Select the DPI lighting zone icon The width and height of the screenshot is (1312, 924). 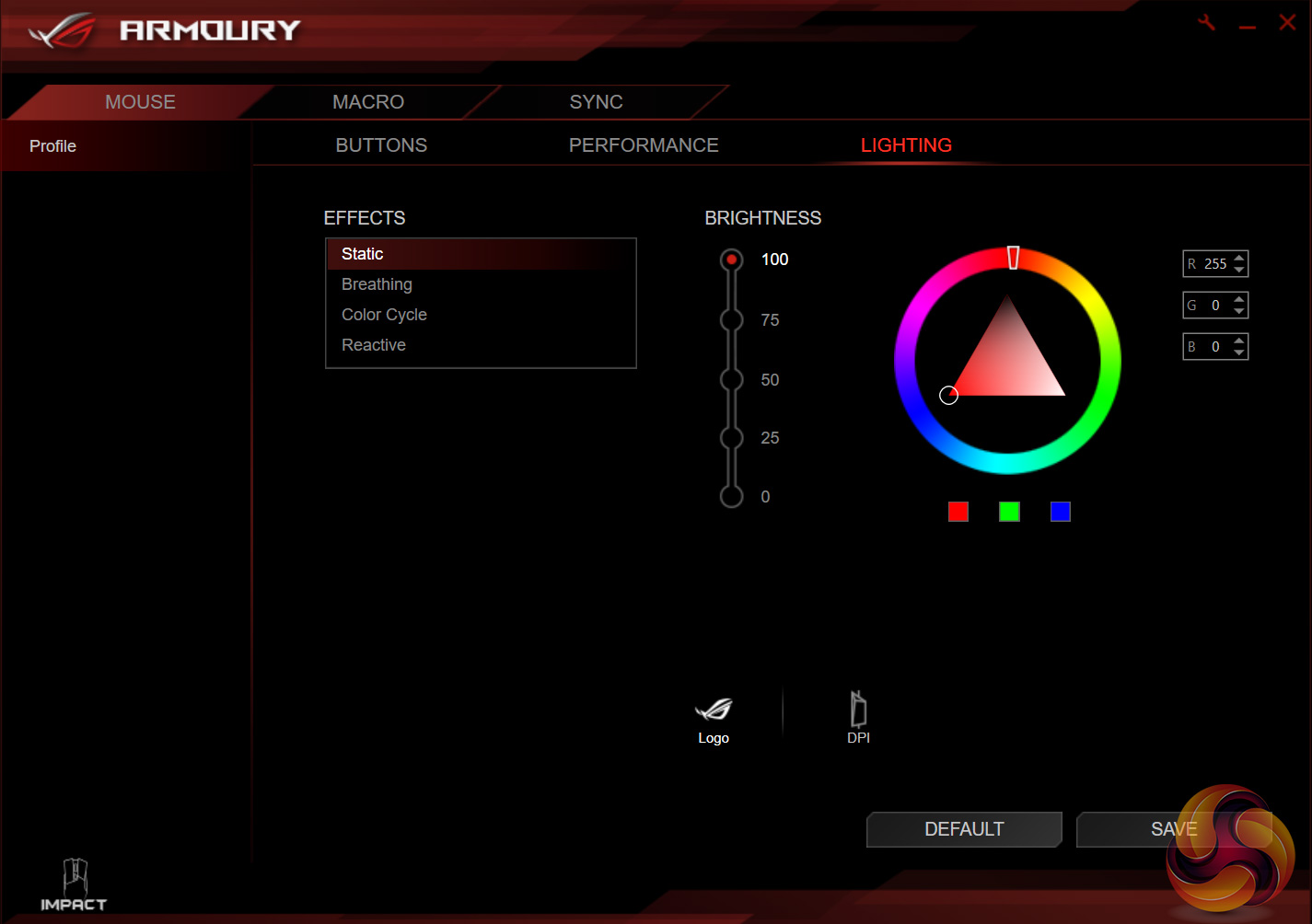point(858,709)
